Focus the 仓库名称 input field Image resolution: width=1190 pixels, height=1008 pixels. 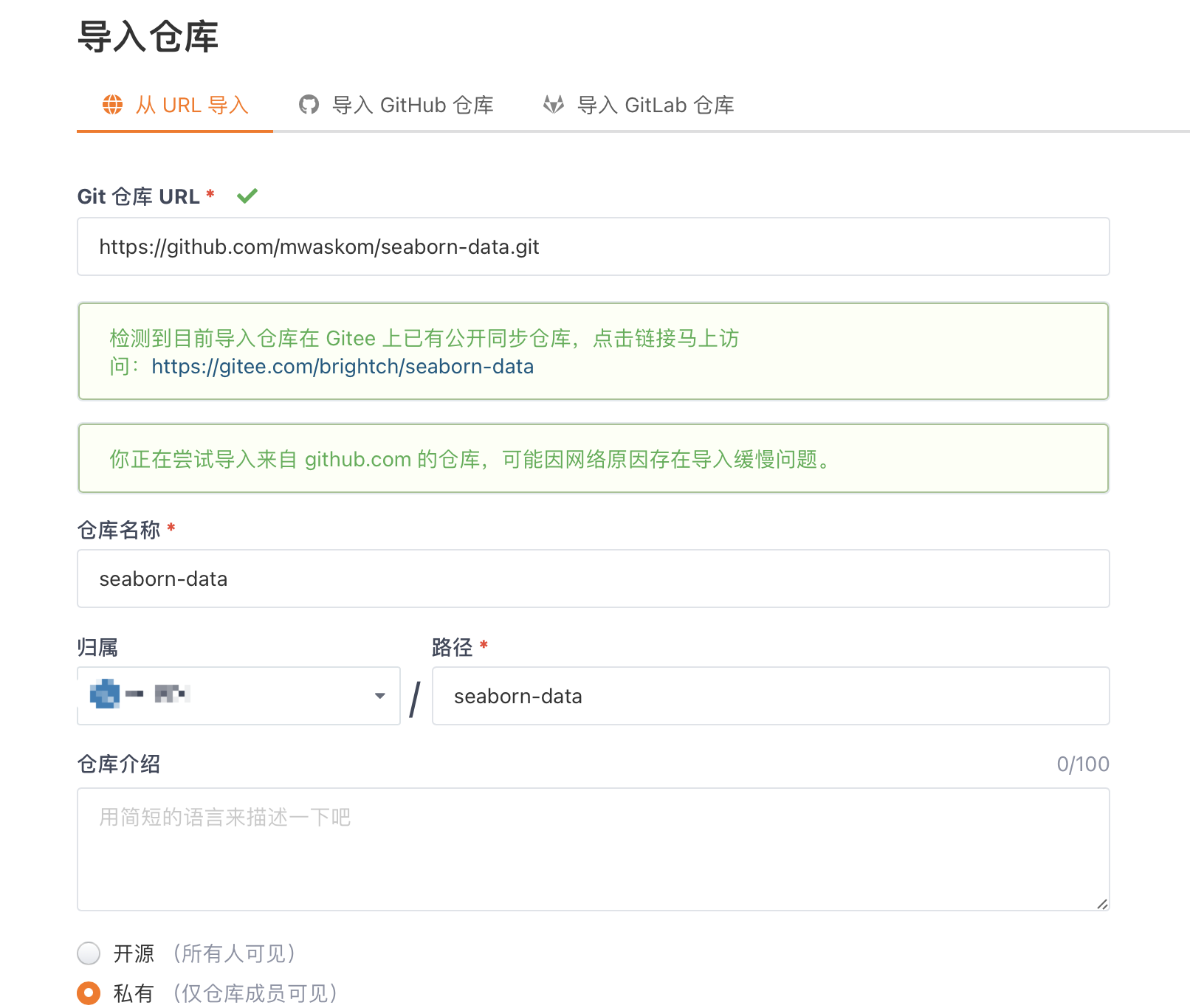(x=594, y=579)
